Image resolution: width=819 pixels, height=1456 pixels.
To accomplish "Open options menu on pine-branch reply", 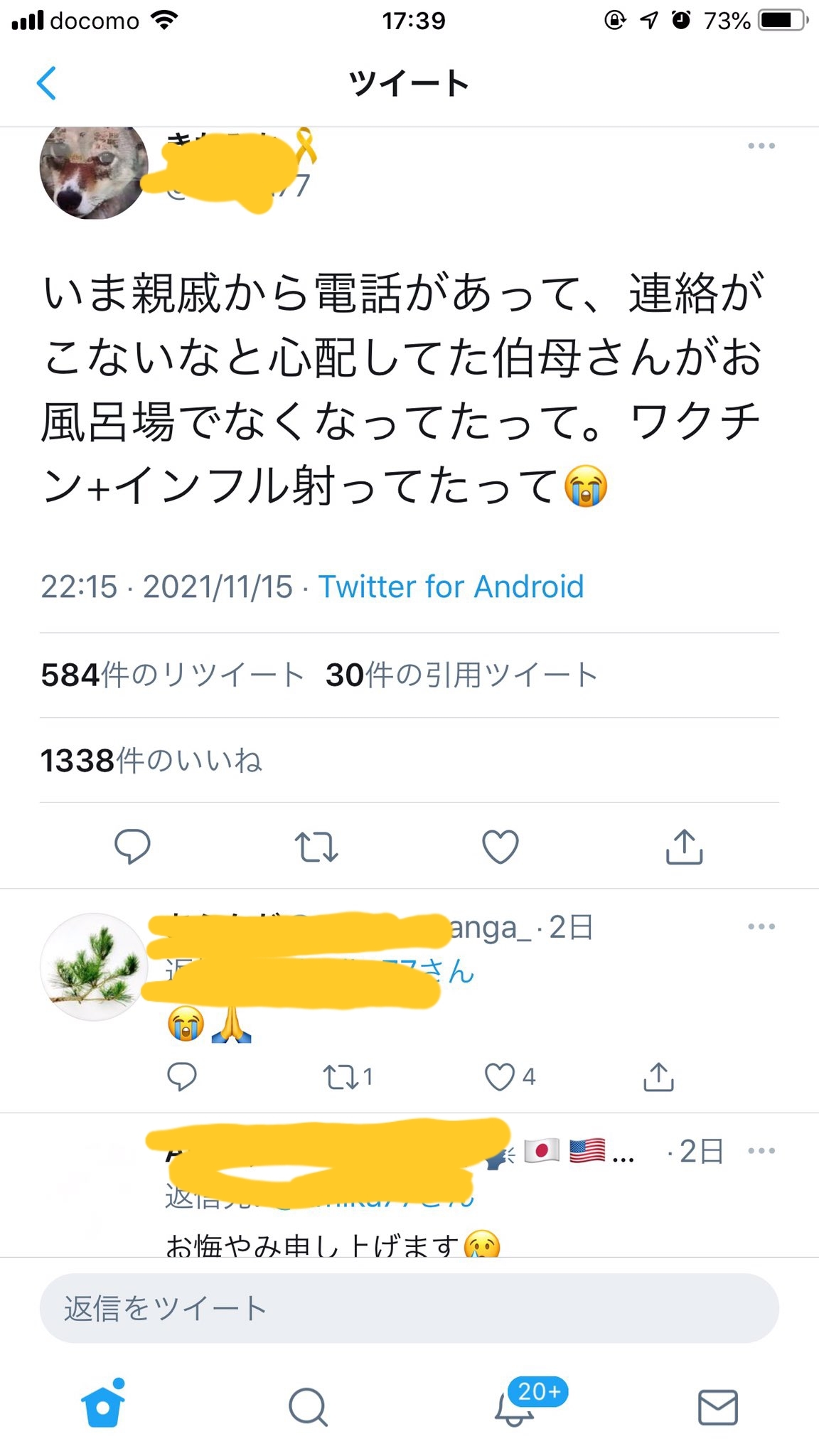I will coord(761,926).
